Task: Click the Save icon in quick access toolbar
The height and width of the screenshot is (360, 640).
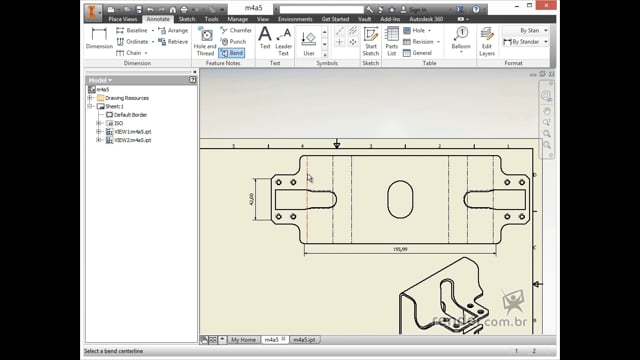Action: pos(139,9)
